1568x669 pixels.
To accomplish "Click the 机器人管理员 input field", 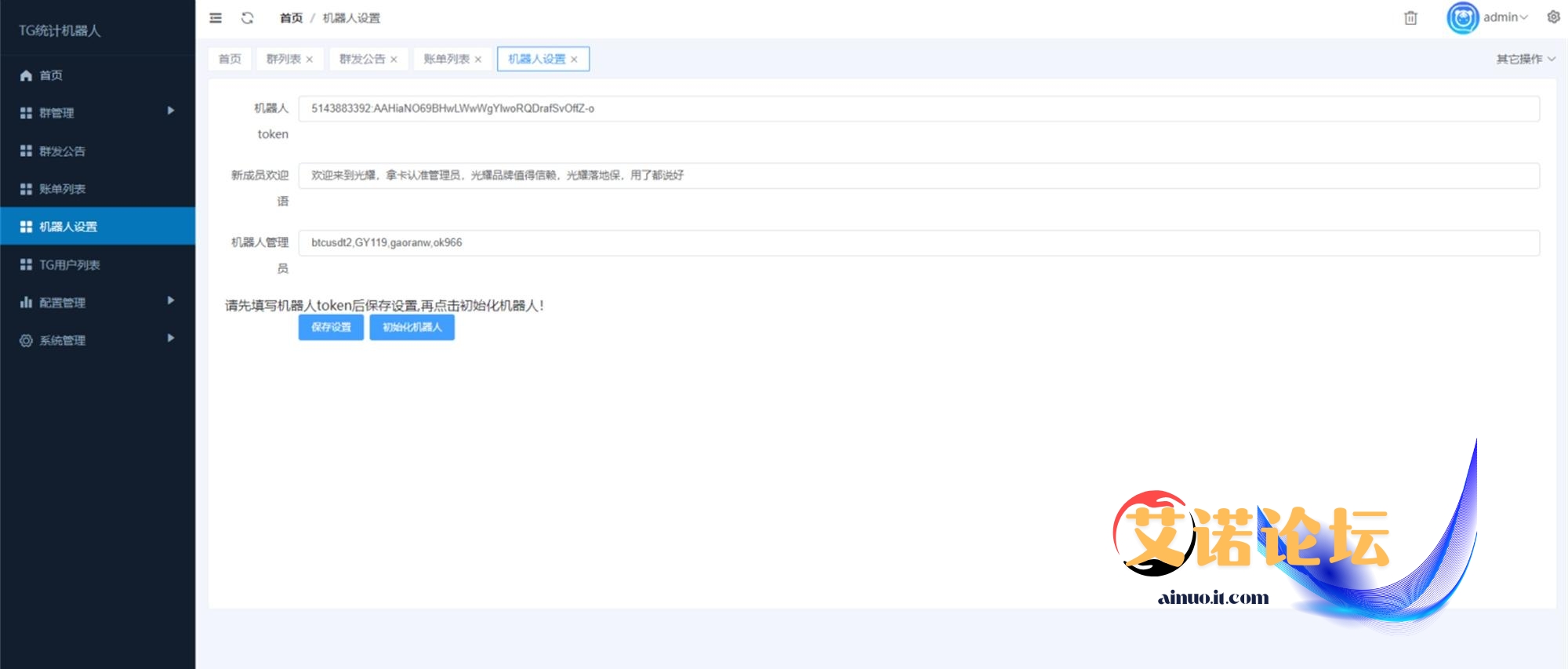I will coord(918,242).
